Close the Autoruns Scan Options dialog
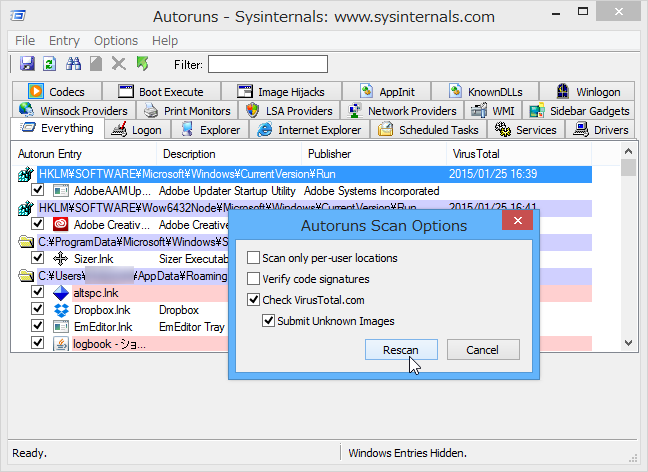Image resolution: width=648 pixels, height=472 pixels. [517, 221]
